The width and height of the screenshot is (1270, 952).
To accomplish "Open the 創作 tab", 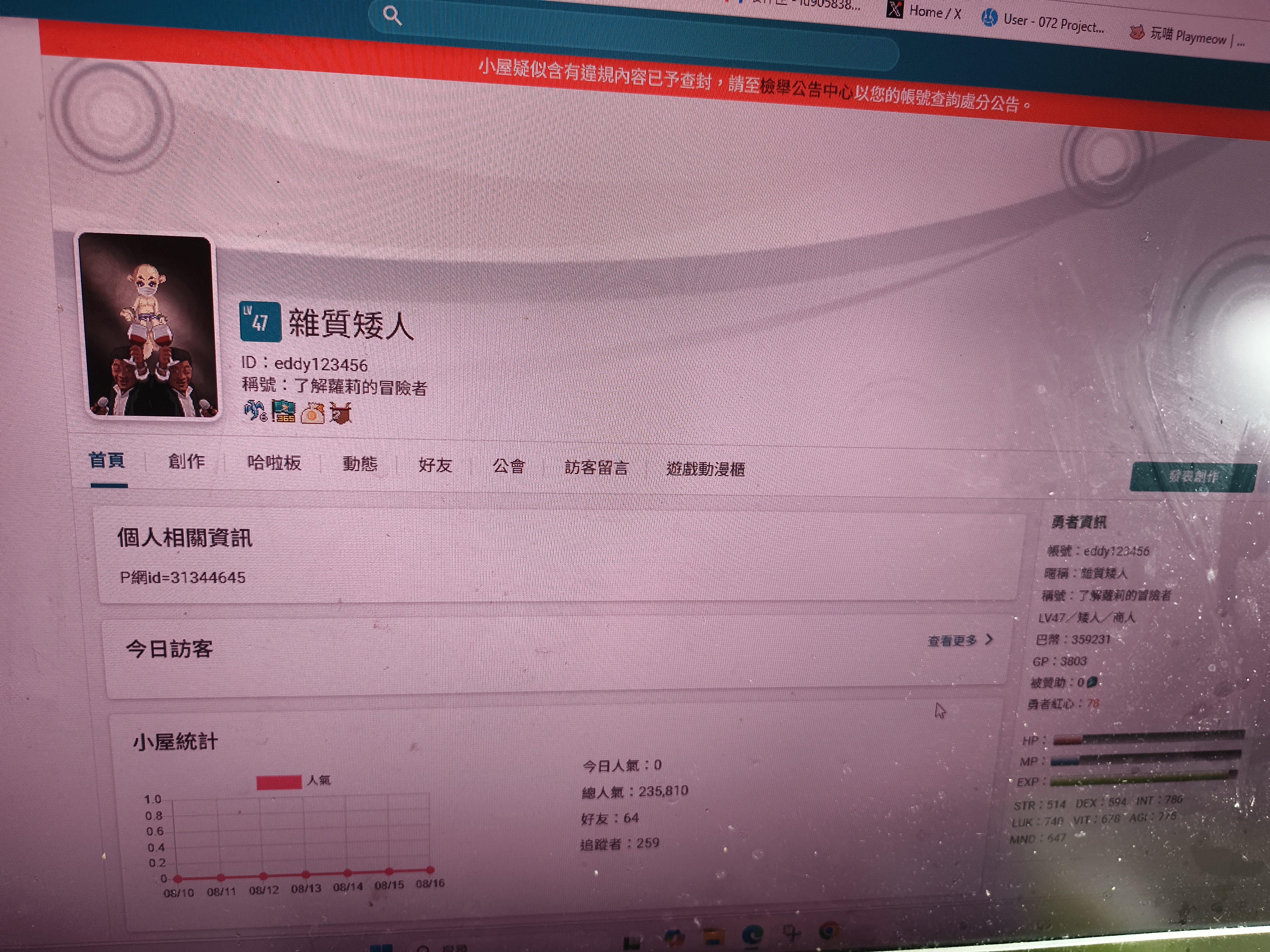I will click(x=187, y=461).
